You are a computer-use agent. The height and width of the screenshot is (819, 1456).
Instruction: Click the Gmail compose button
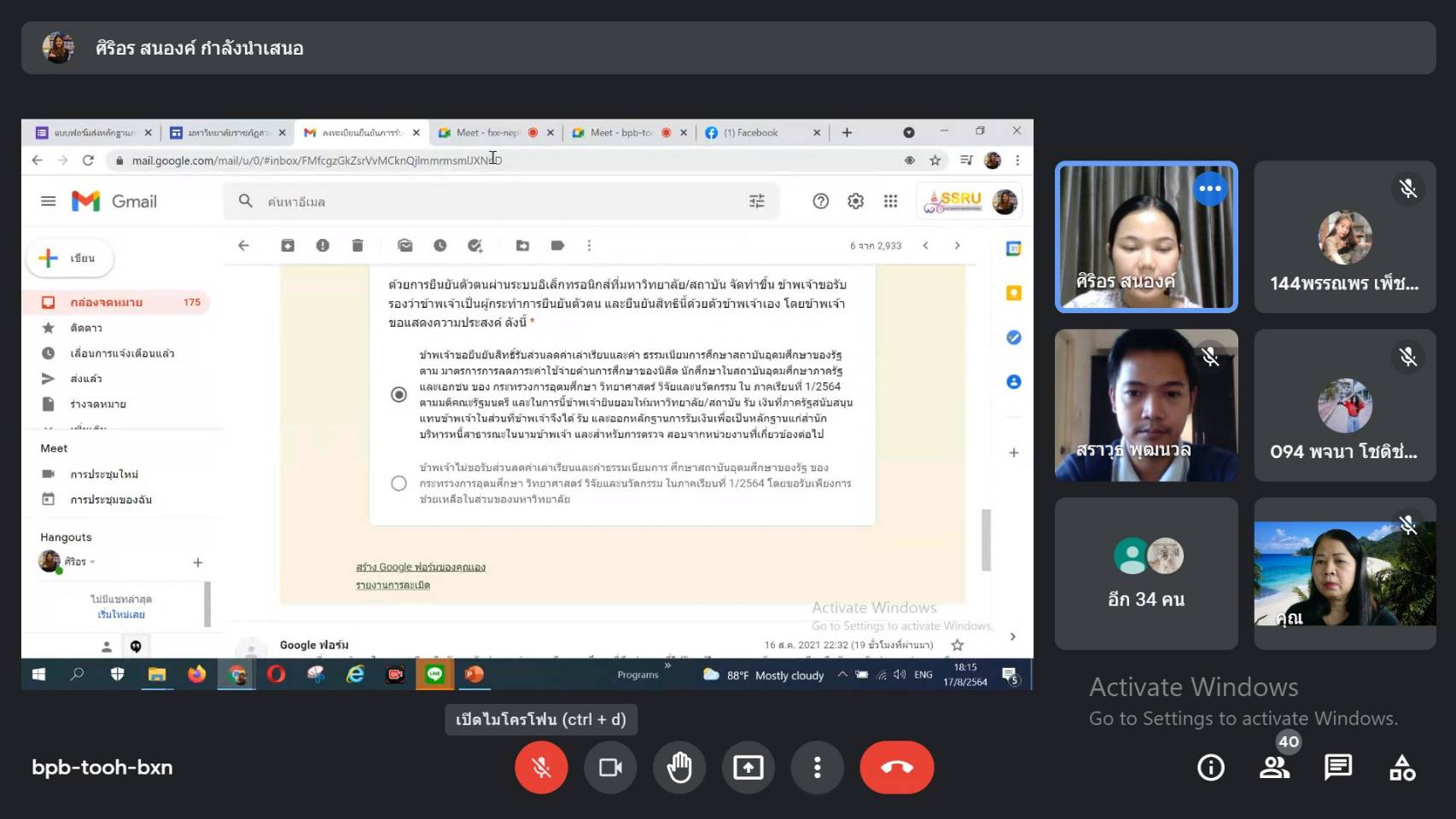(70, 258)
